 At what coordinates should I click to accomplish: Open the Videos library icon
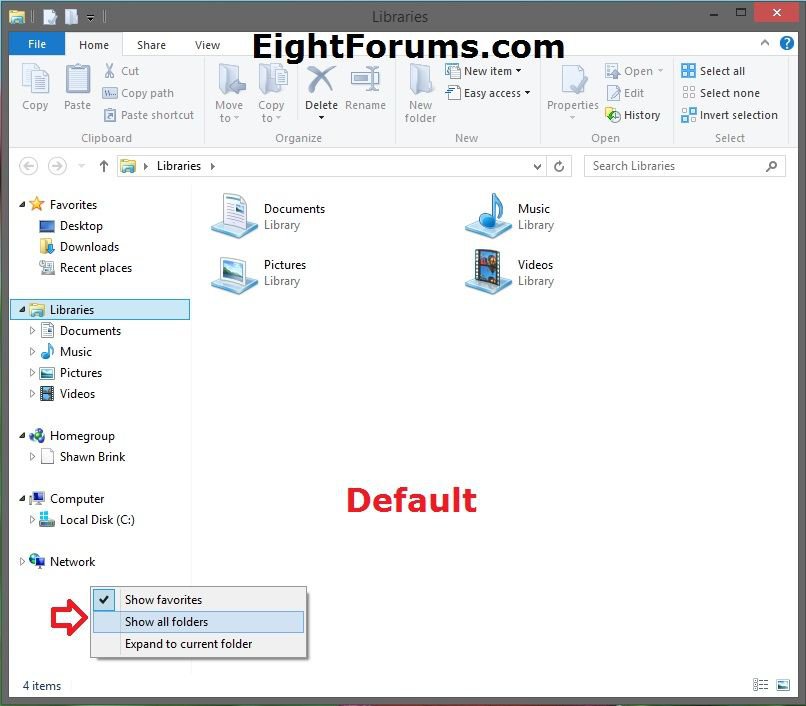tap(488, 272)
